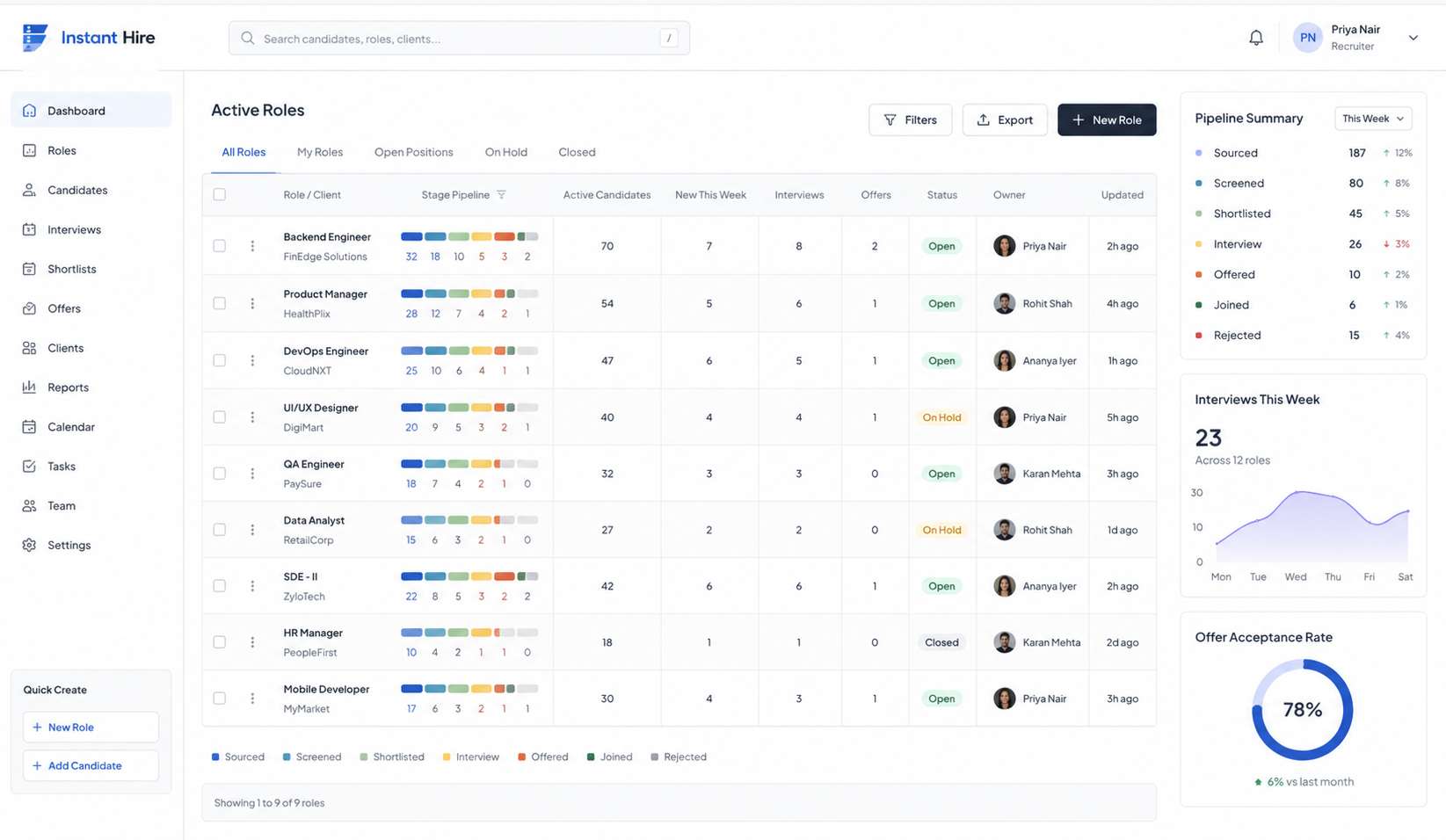
Task: Open row menu for SDE - II
Action: tap(252, 586)
